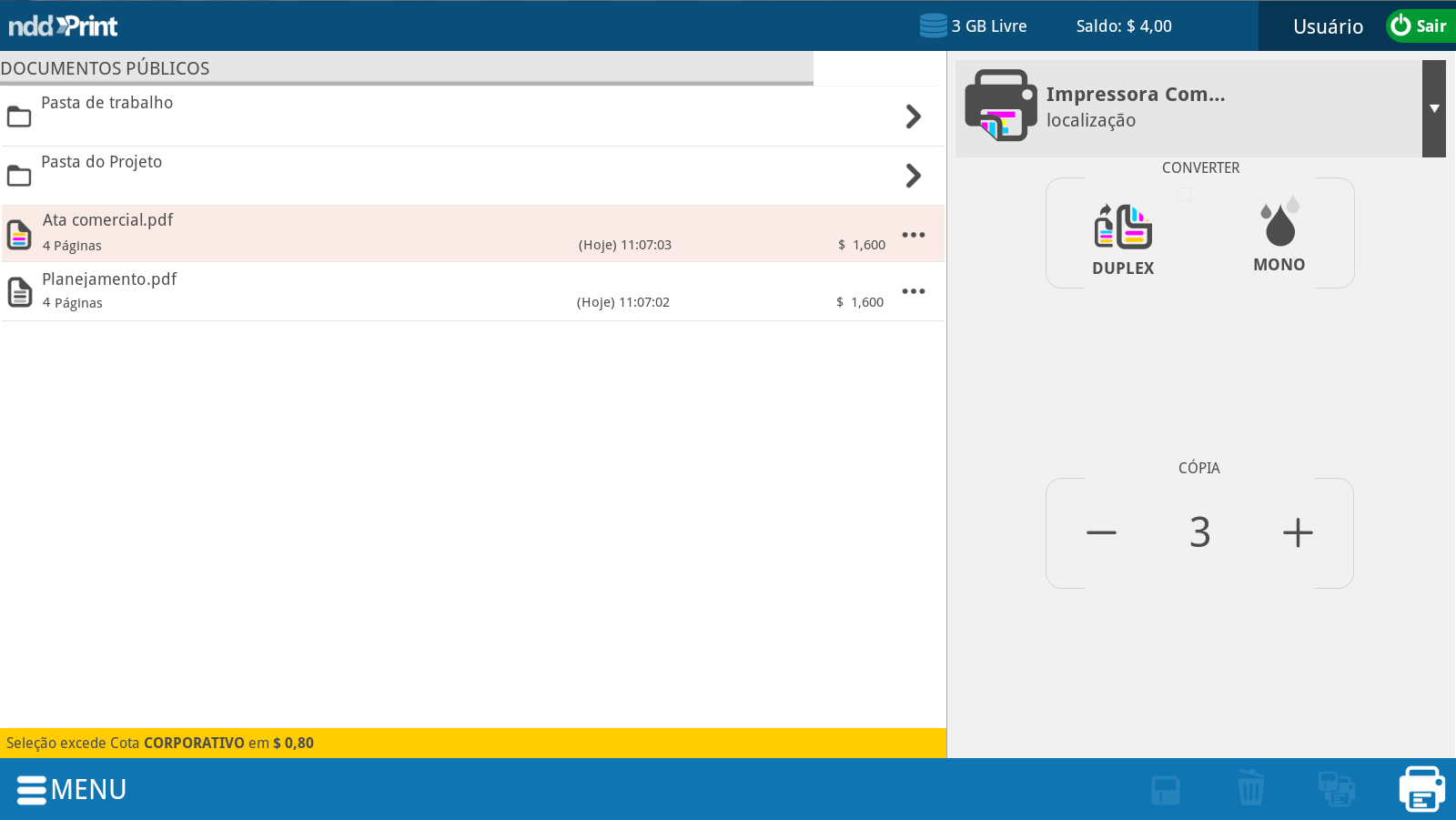Expand Pasta do Projeto folder chevron
The width and height of the screenshot is (1456, 820).
pyautogui.click(x=913, y=176)
